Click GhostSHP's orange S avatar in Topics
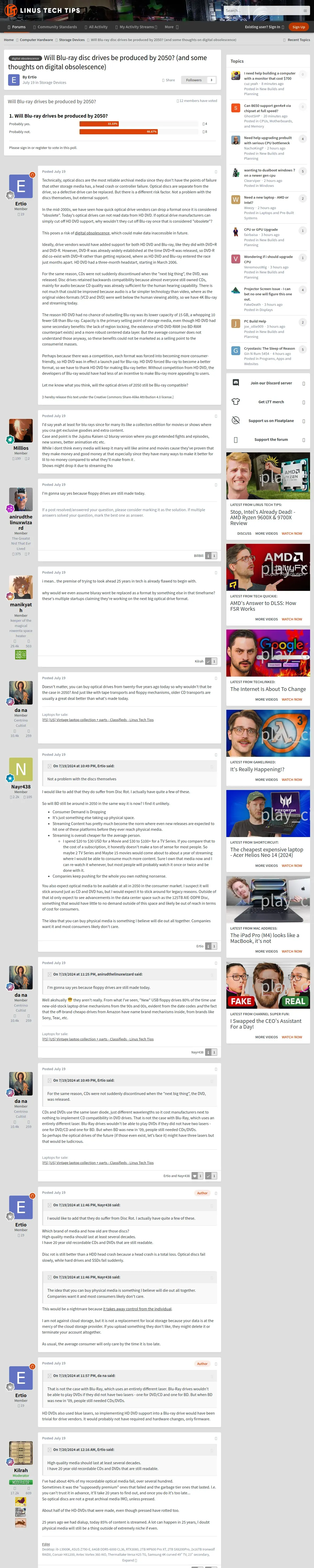Image resolution: width=314 pixels, height=1568 pixels. pyautogui.click(x=235, y=108)
